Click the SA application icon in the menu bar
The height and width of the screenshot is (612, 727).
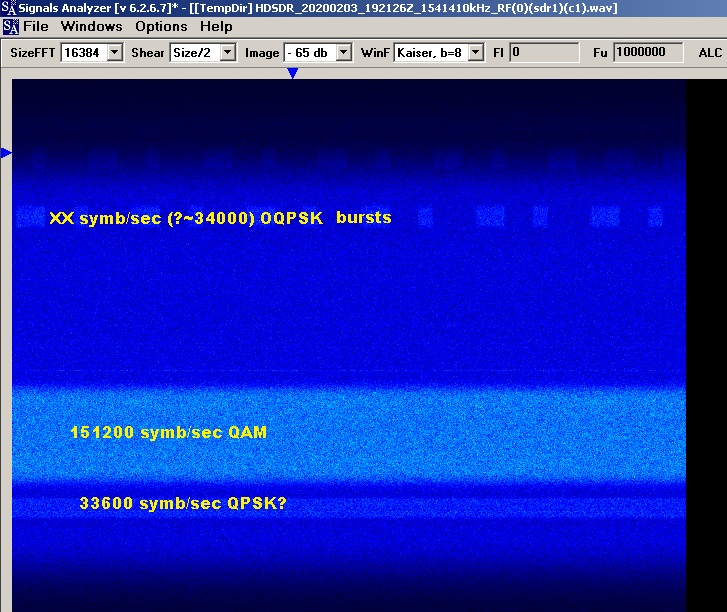(10, 27)
